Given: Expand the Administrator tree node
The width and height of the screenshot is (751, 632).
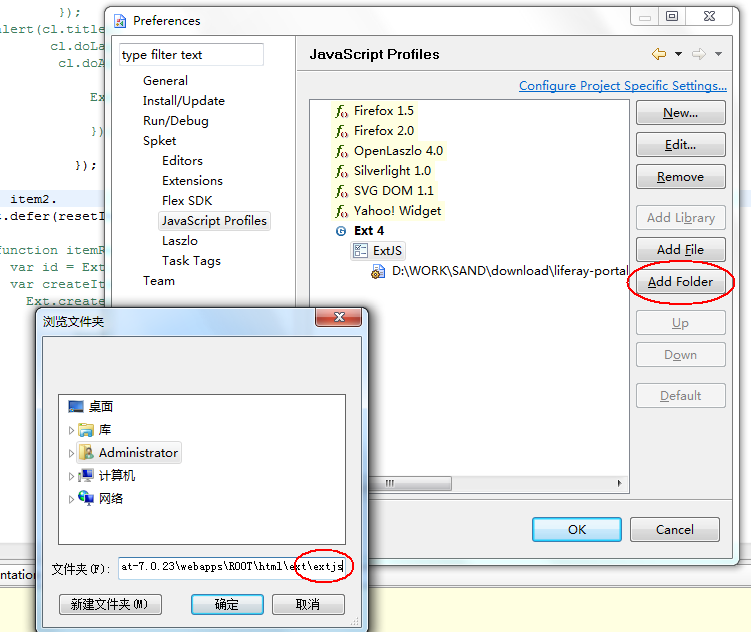Looking at the screenshot, I should (71, 453).
